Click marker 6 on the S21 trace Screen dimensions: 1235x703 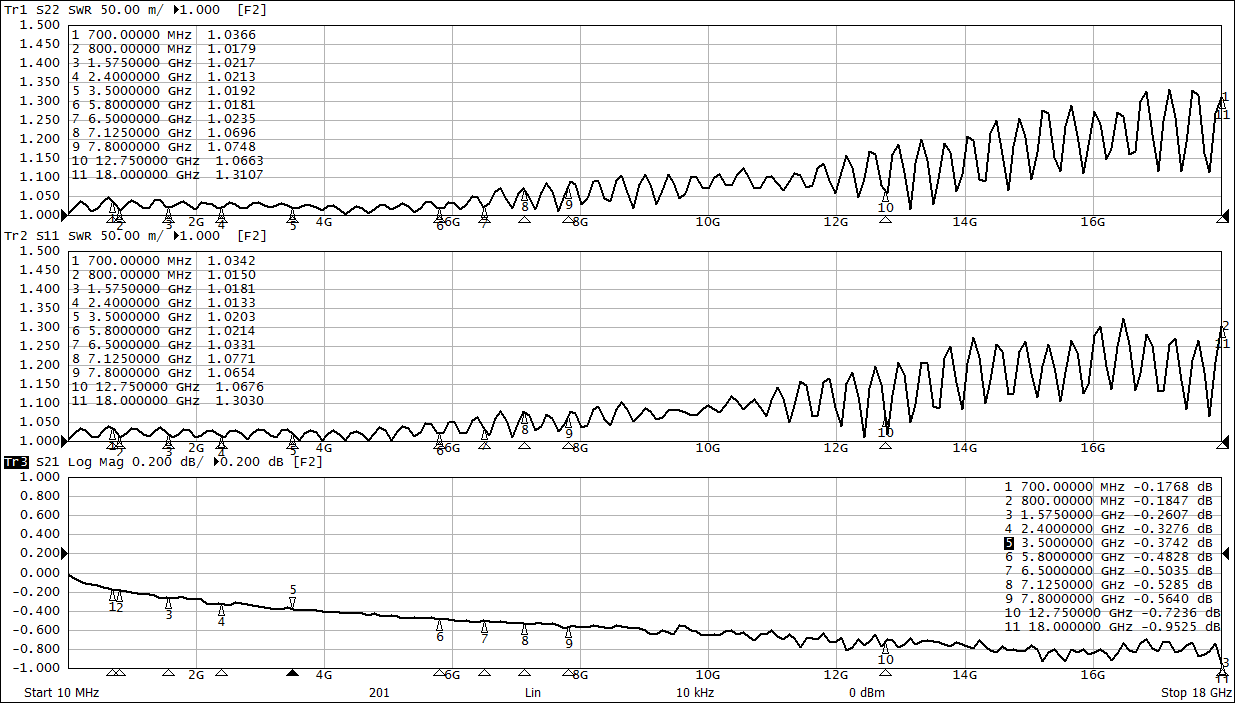(x=440, y=625)
